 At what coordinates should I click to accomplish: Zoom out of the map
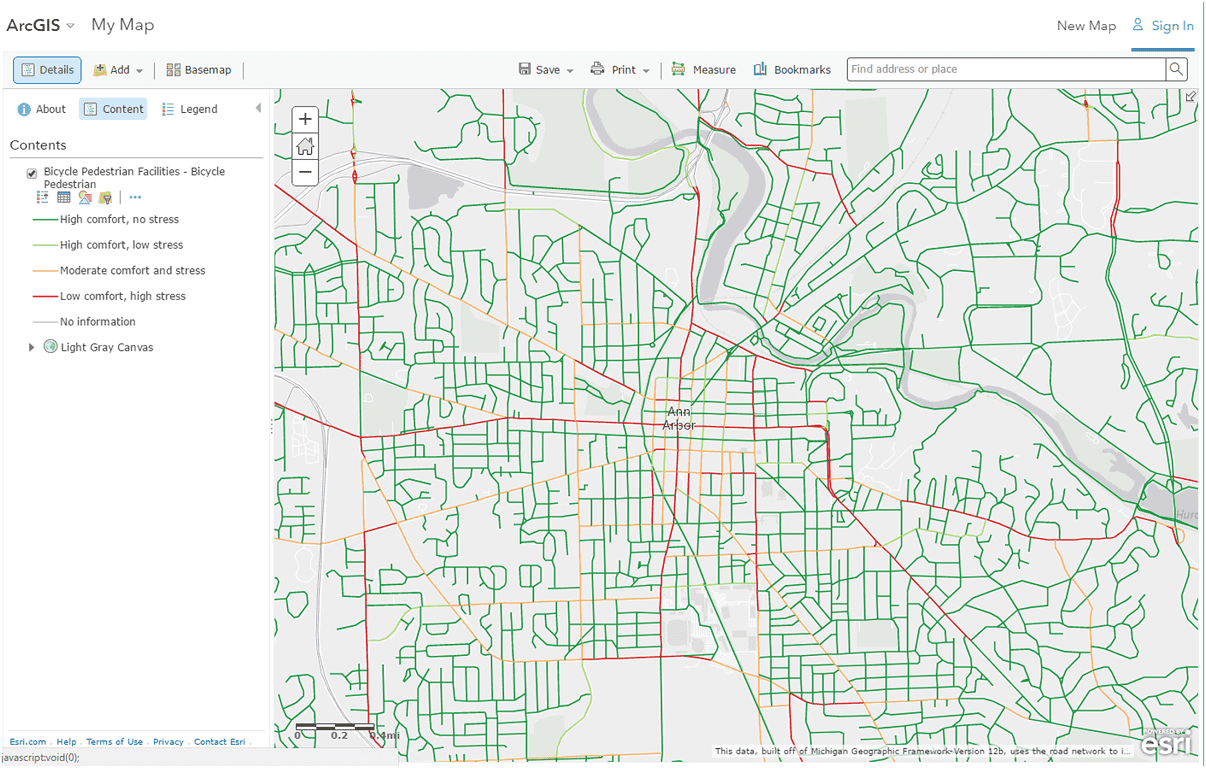[x=305, y=173]
